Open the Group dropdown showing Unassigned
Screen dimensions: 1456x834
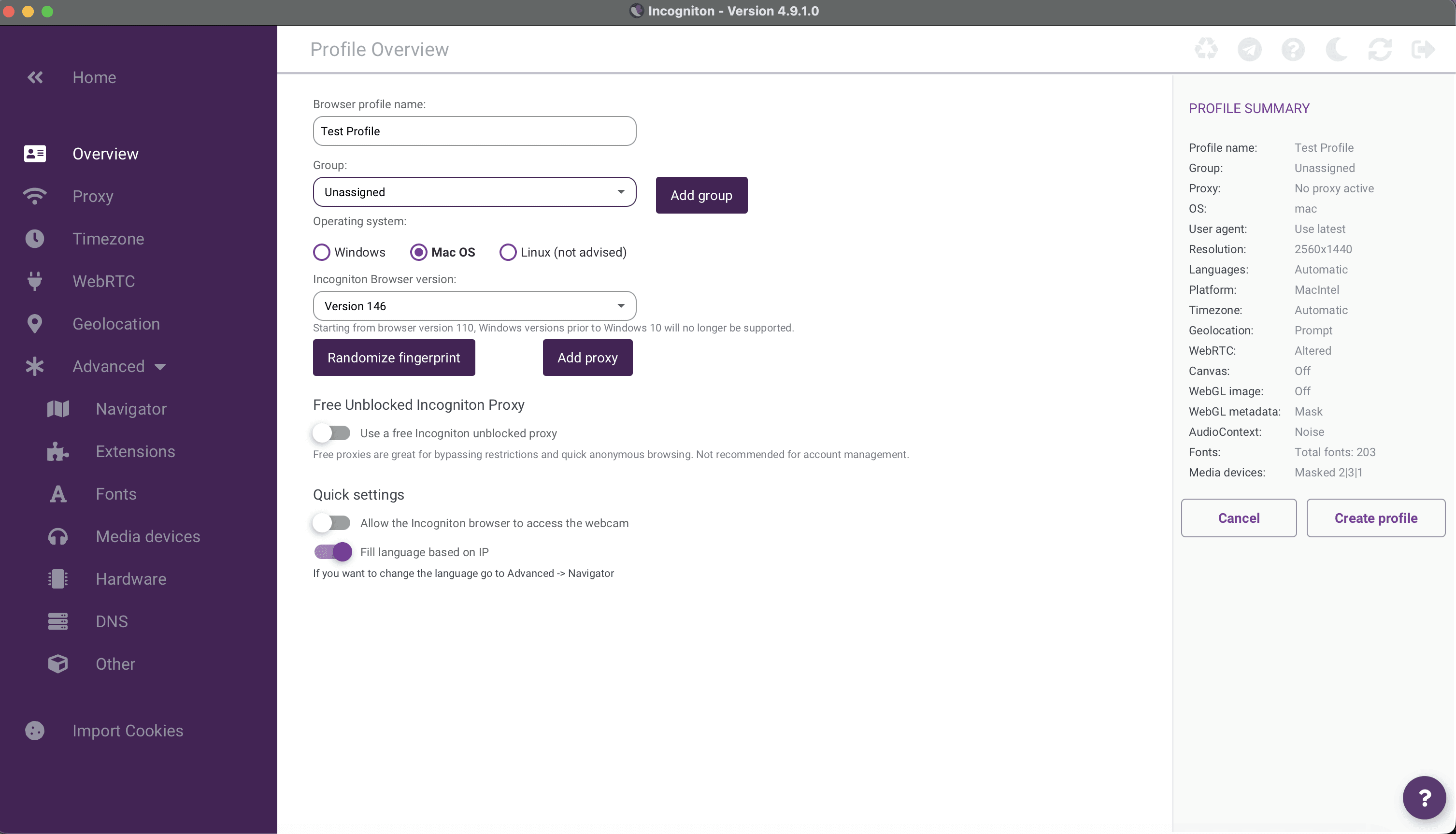[475, 192]
